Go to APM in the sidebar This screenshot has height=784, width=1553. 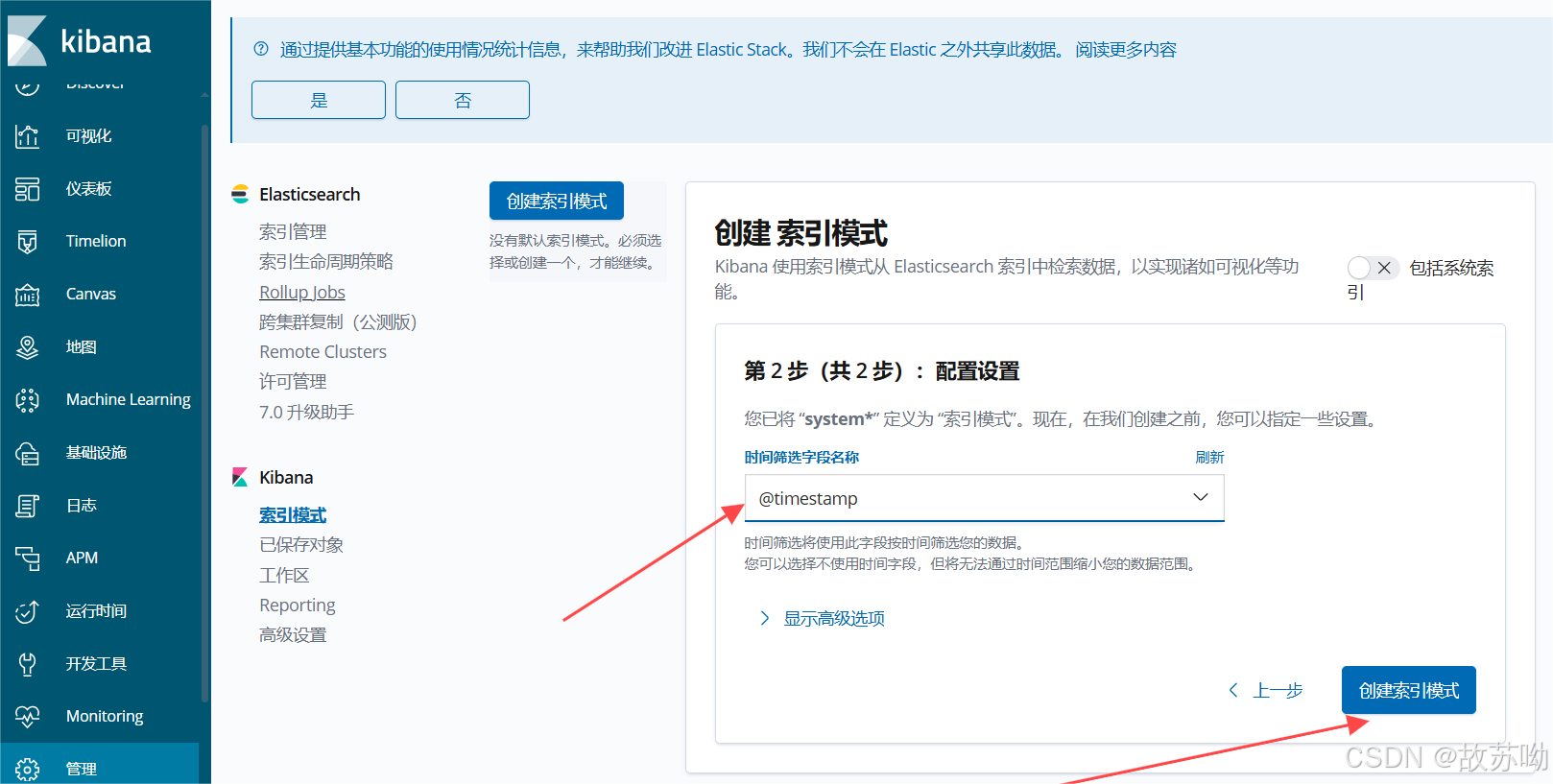(x=83, y=558)
